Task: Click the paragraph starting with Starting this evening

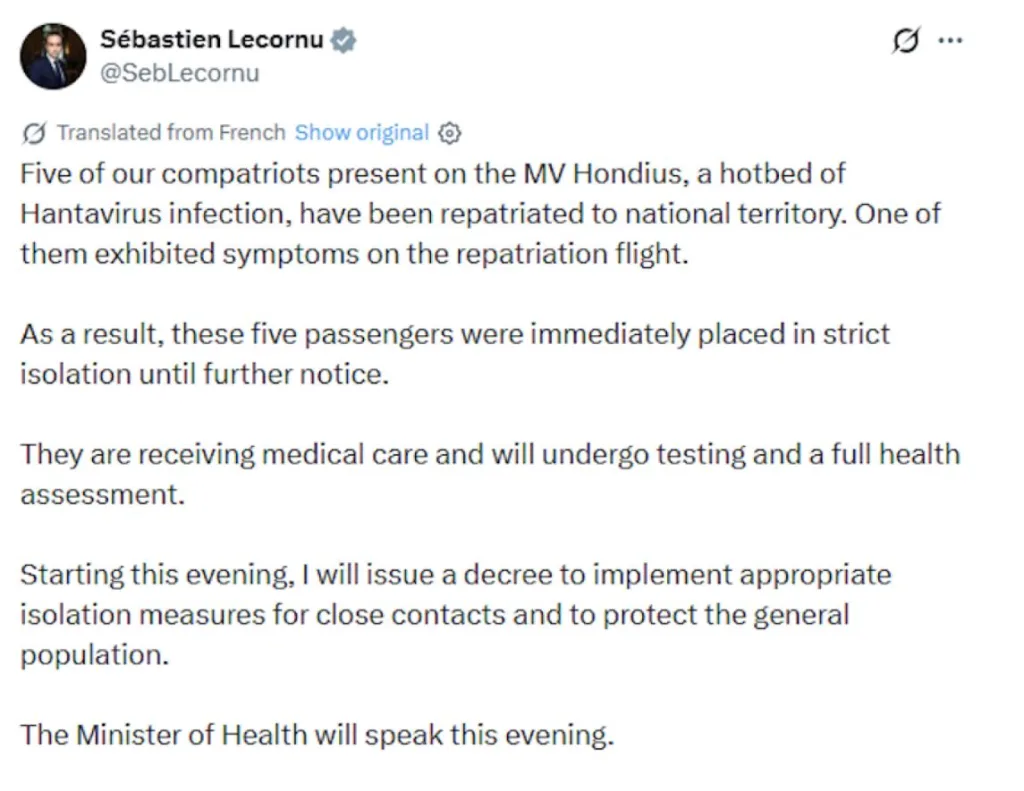Action: pos(455,615)
